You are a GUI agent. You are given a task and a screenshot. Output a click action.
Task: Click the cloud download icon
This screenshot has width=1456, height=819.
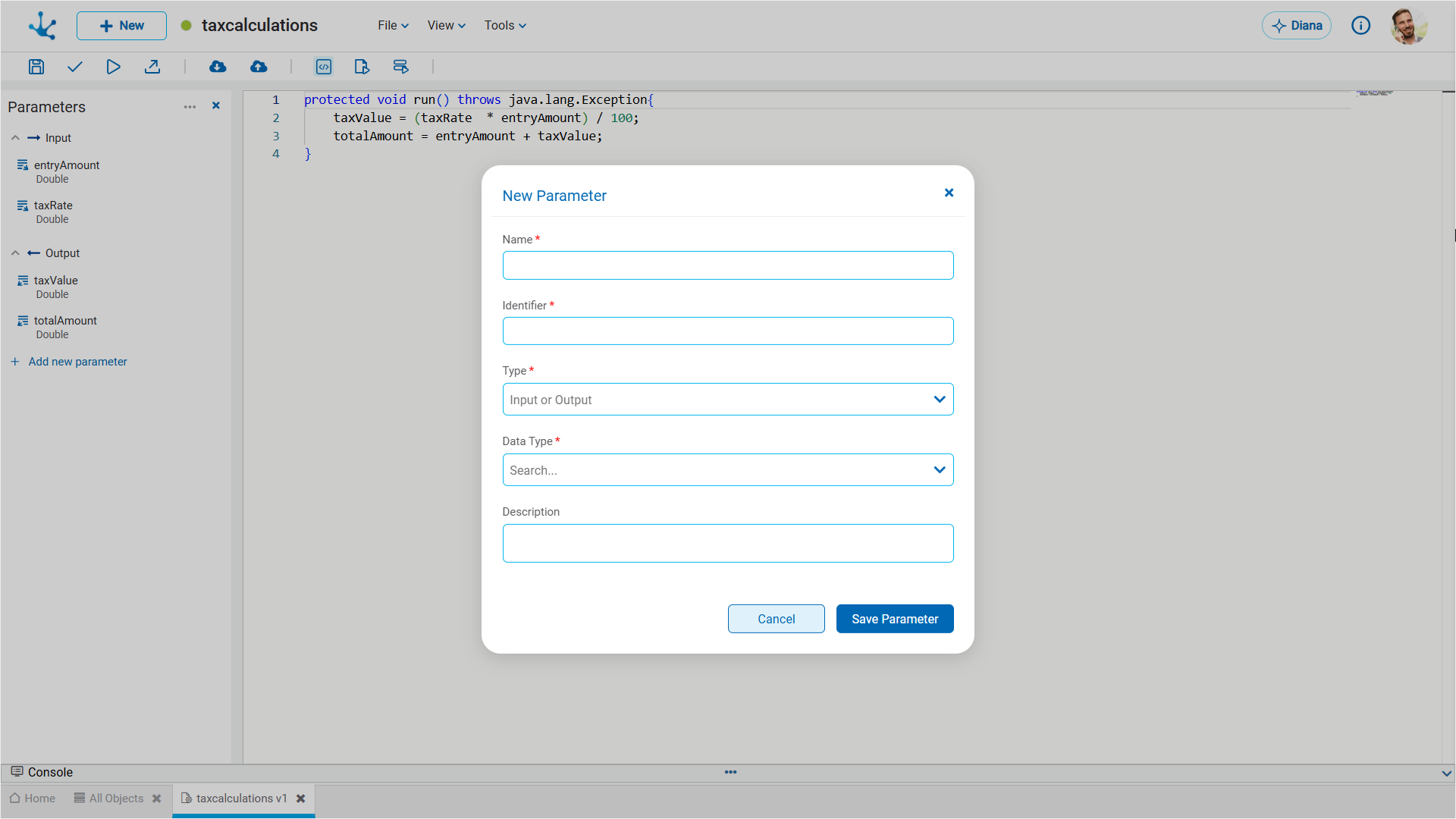tap(218, 67)
